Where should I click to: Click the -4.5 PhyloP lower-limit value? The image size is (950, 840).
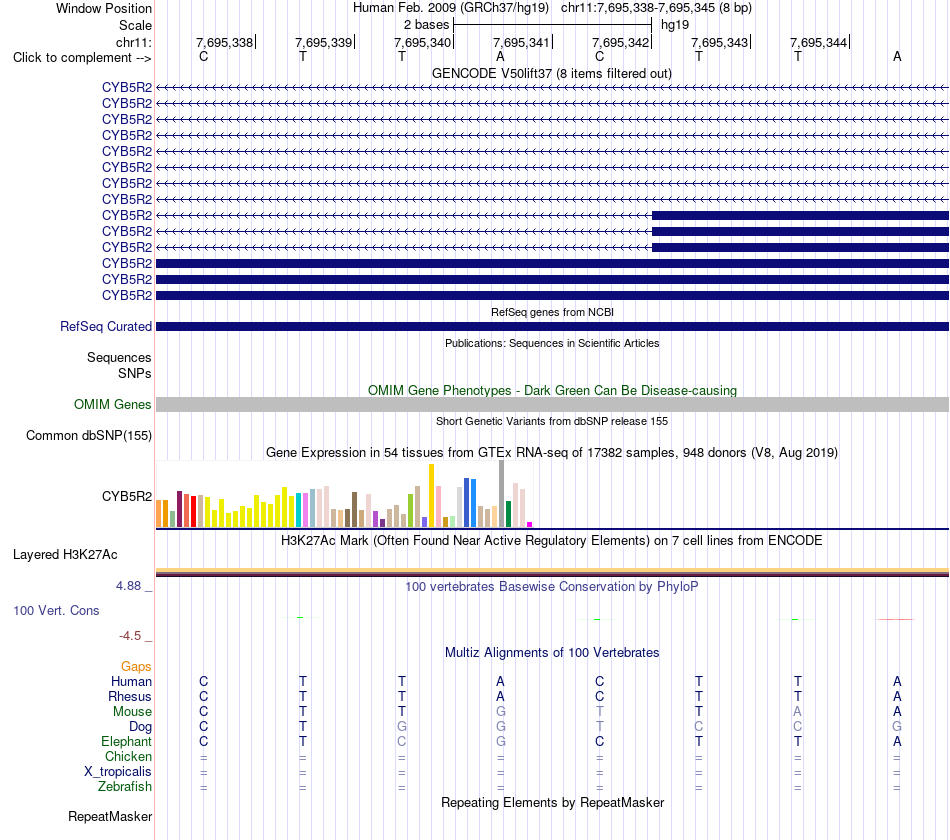(130, 636)
